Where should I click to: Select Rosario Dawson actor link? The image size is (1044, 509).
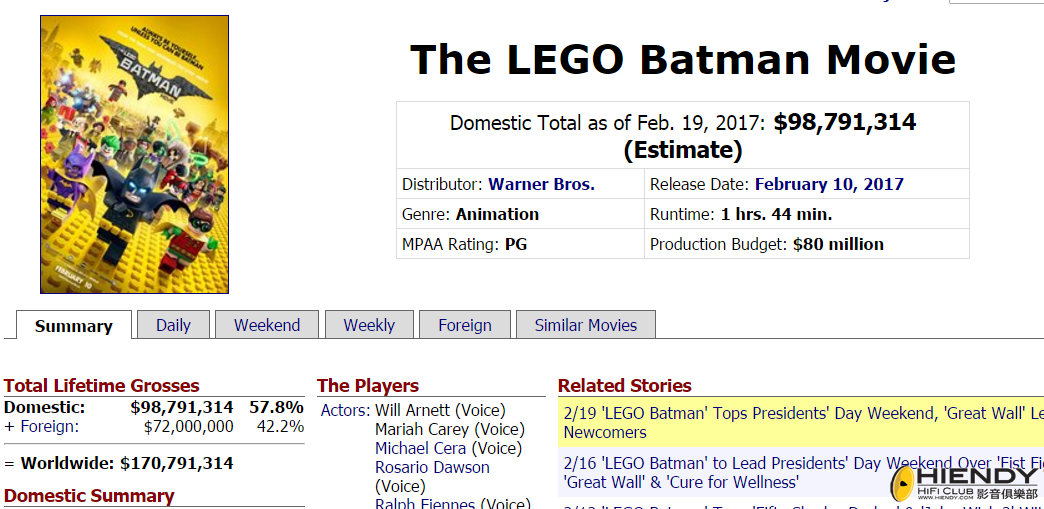click(x=432, y=467)
